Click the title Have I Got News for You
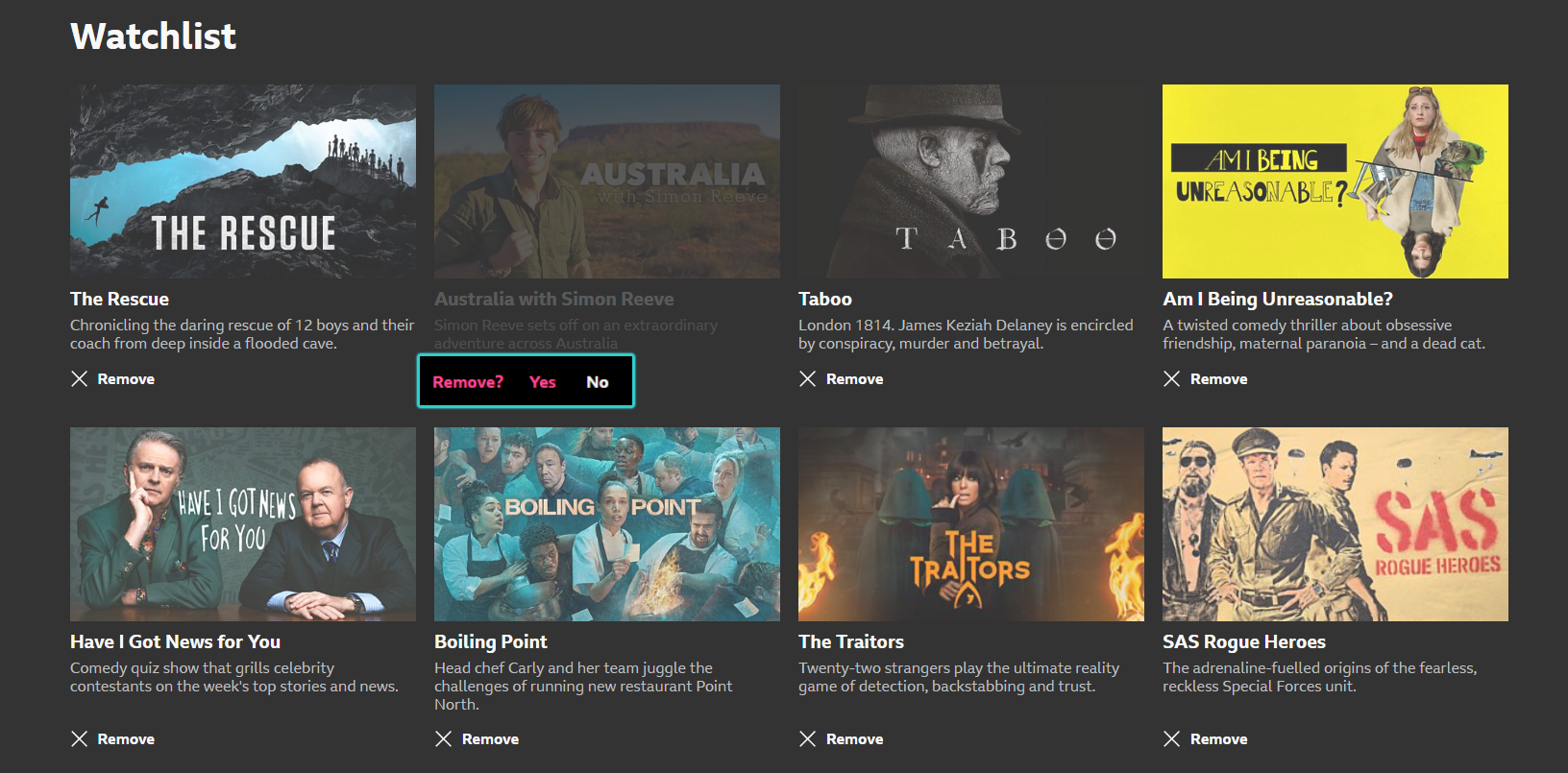Image resolution: width=1568 pixels, height=773 pixels. [175, 641]
